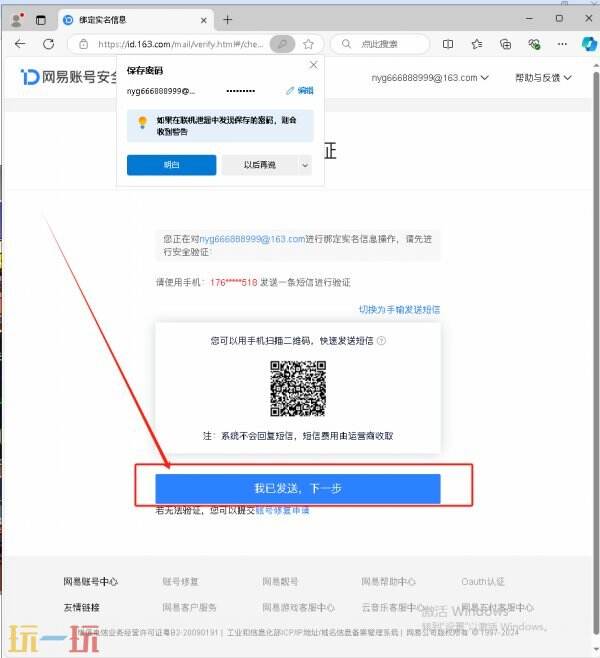Click the password key icon in address bar
This screenshot has width=600, height=658.
(282, 44)
